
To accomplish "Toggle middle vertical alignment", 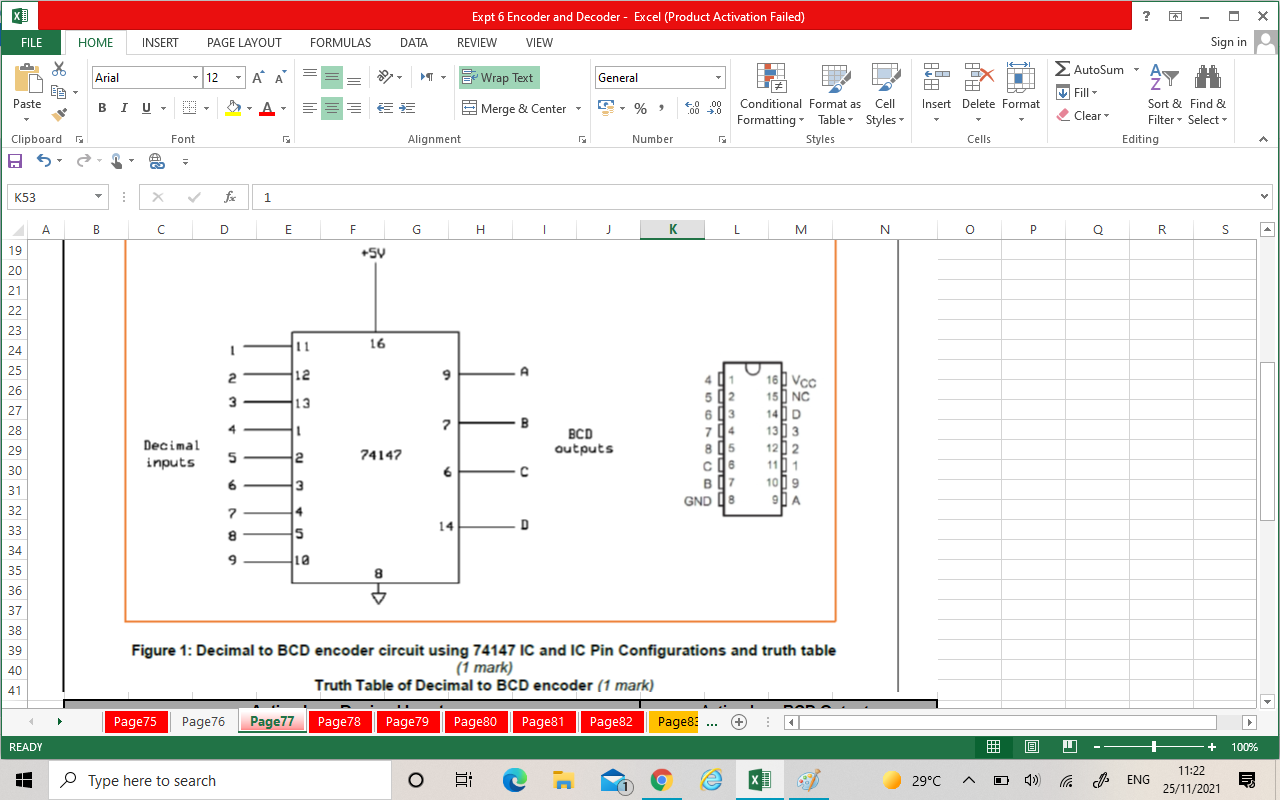I will click(x=332, y=78).
